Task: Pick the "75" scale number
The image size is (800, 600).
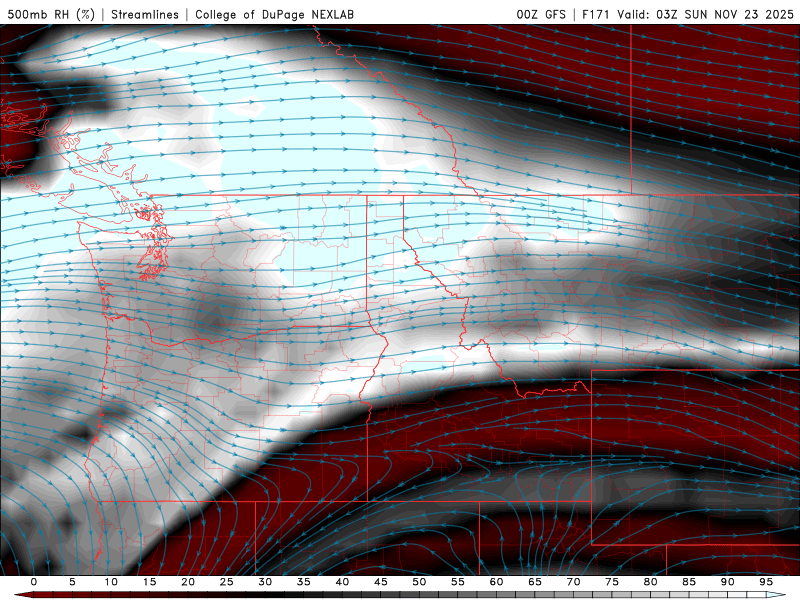Action: (x=612, y=582)
